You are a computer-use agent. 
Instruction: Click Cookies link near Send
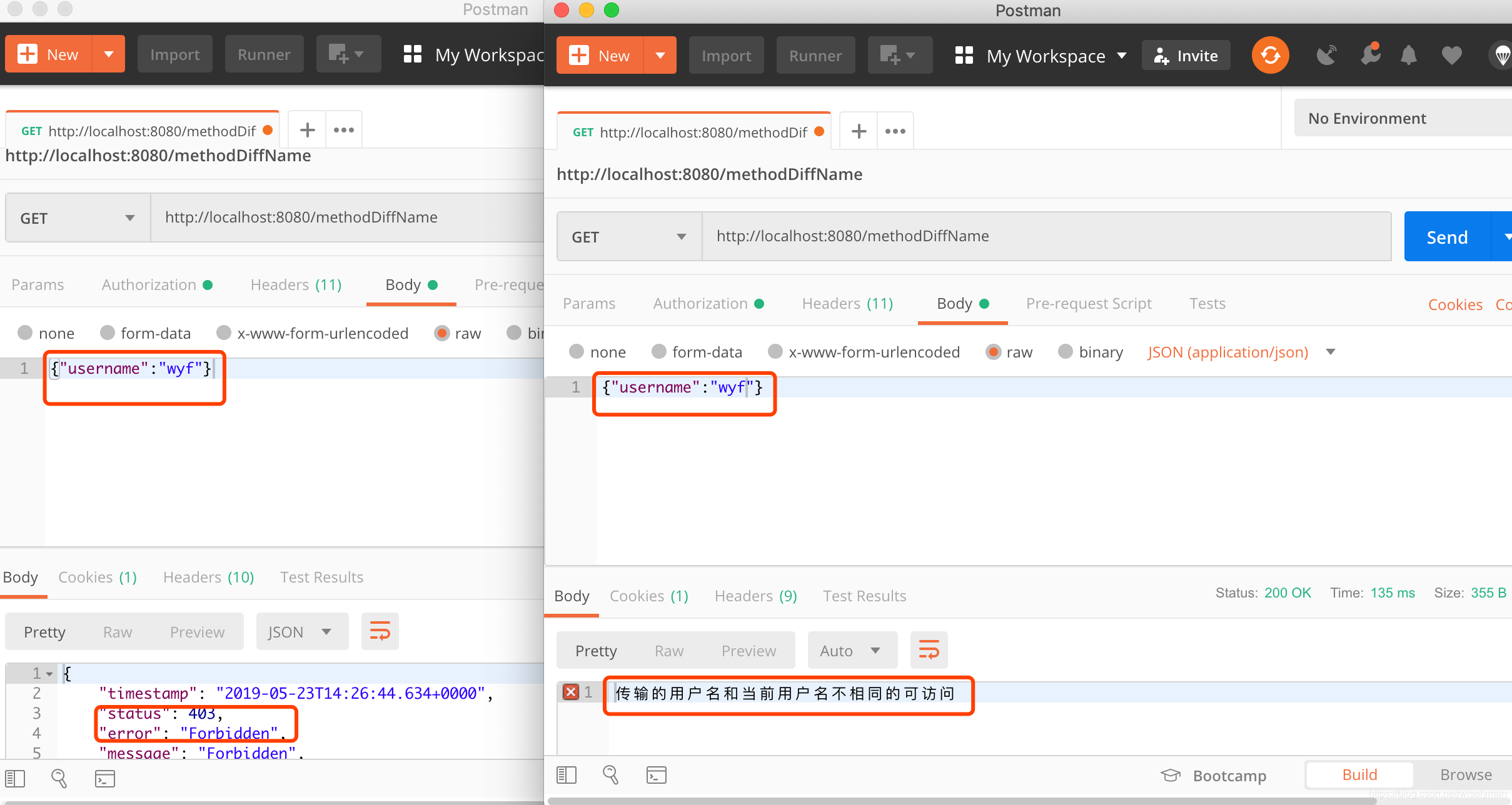[x=1455, y=304]
